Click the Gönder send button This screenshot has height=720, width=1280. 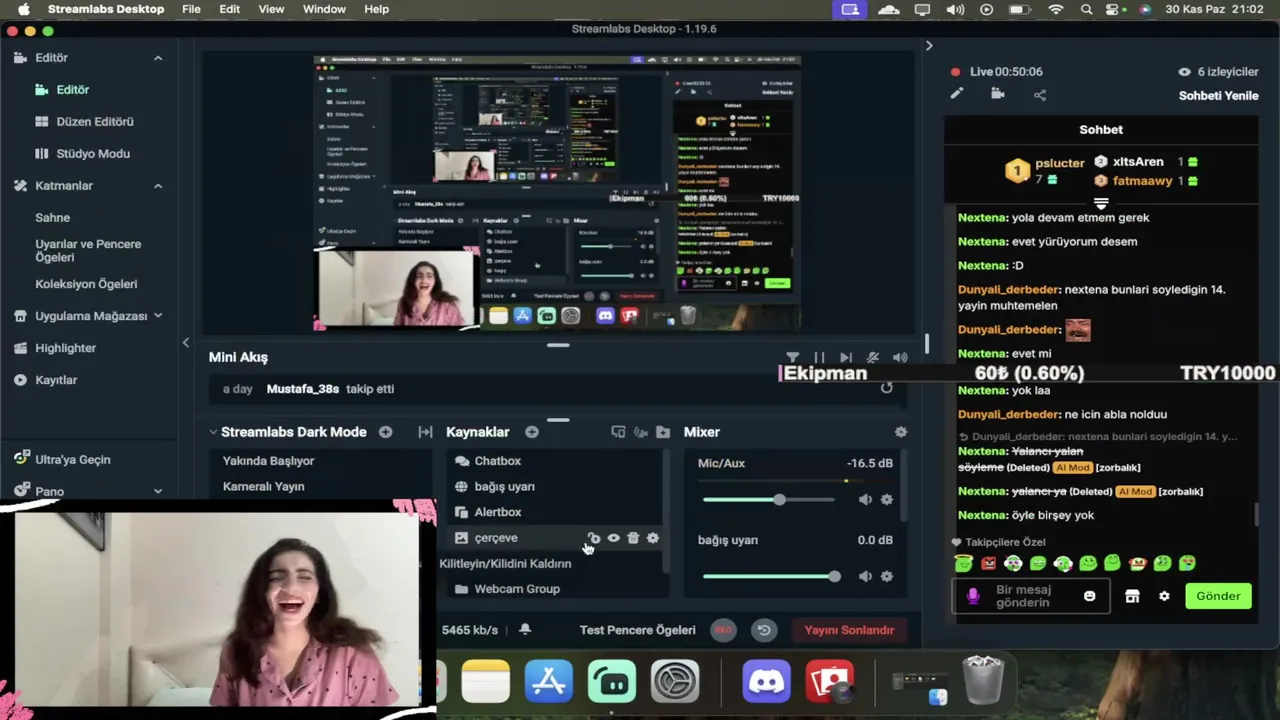[1218, 596]
